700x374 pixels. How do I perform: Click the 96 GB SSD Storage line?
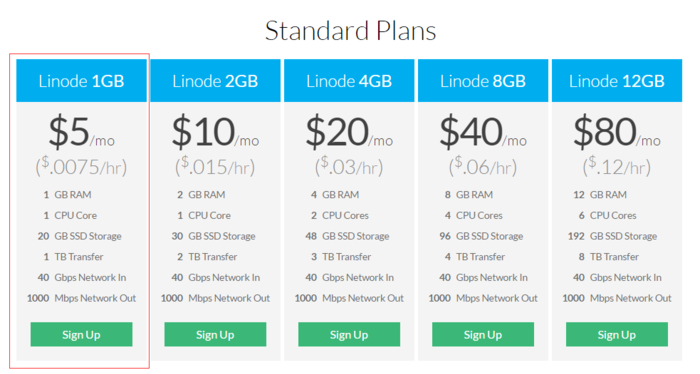[x=481, y=236]
